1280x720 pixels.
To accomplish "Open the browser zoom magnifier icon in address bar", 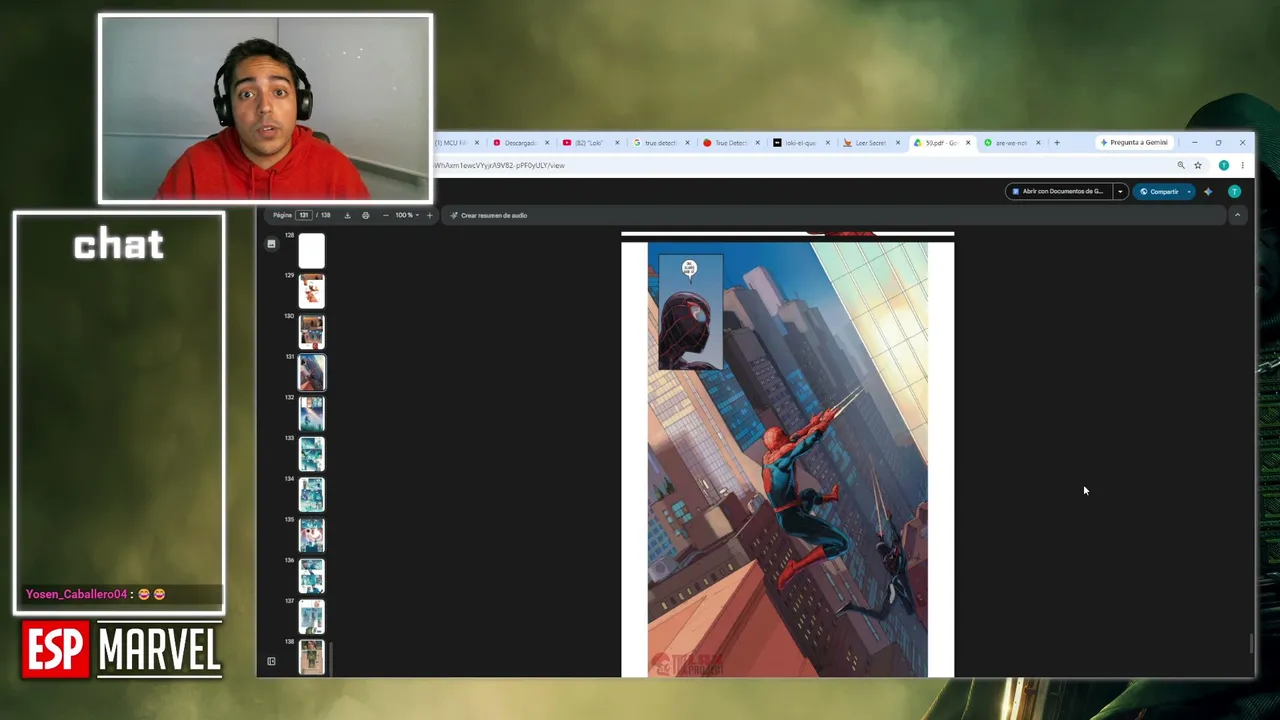I will tap(1181, 165).
